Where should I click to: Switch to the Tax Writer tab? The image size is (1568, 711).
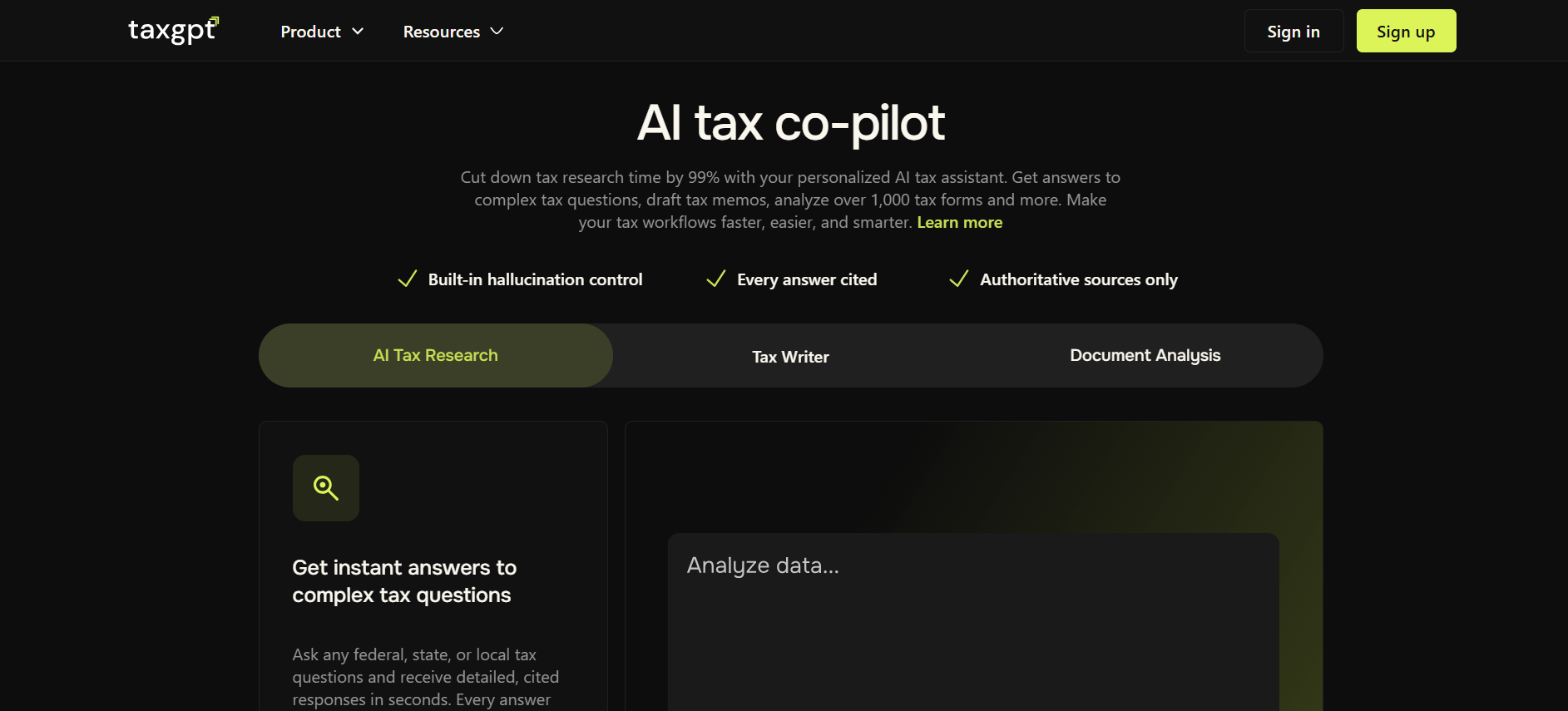(790, 356)
